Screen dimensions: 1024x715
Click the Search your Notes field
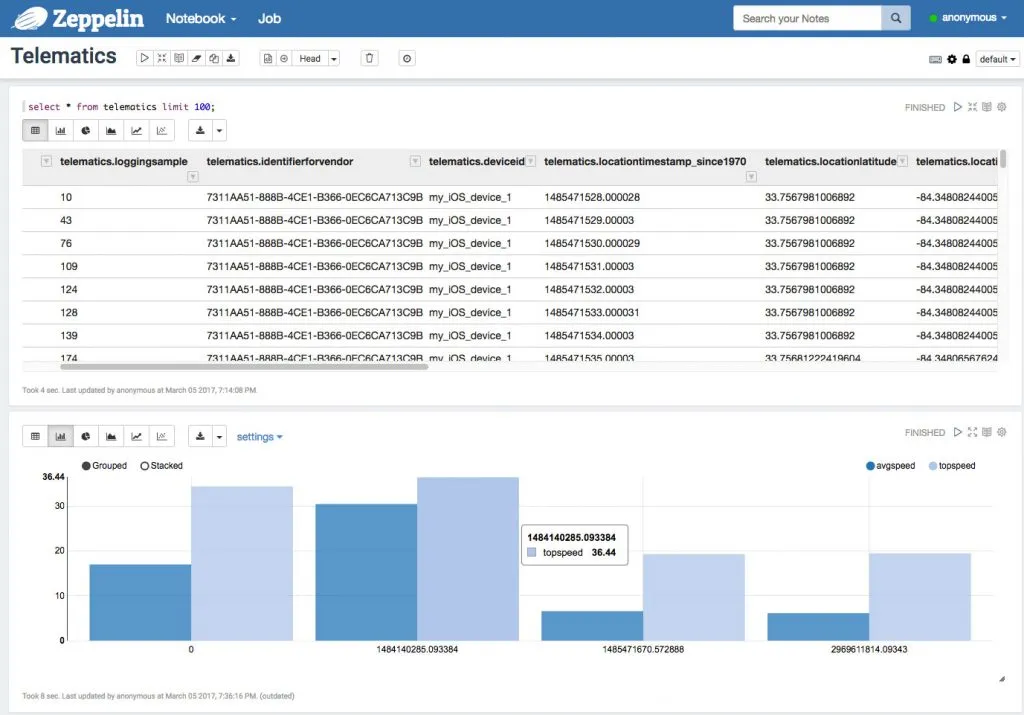point(807,18)
